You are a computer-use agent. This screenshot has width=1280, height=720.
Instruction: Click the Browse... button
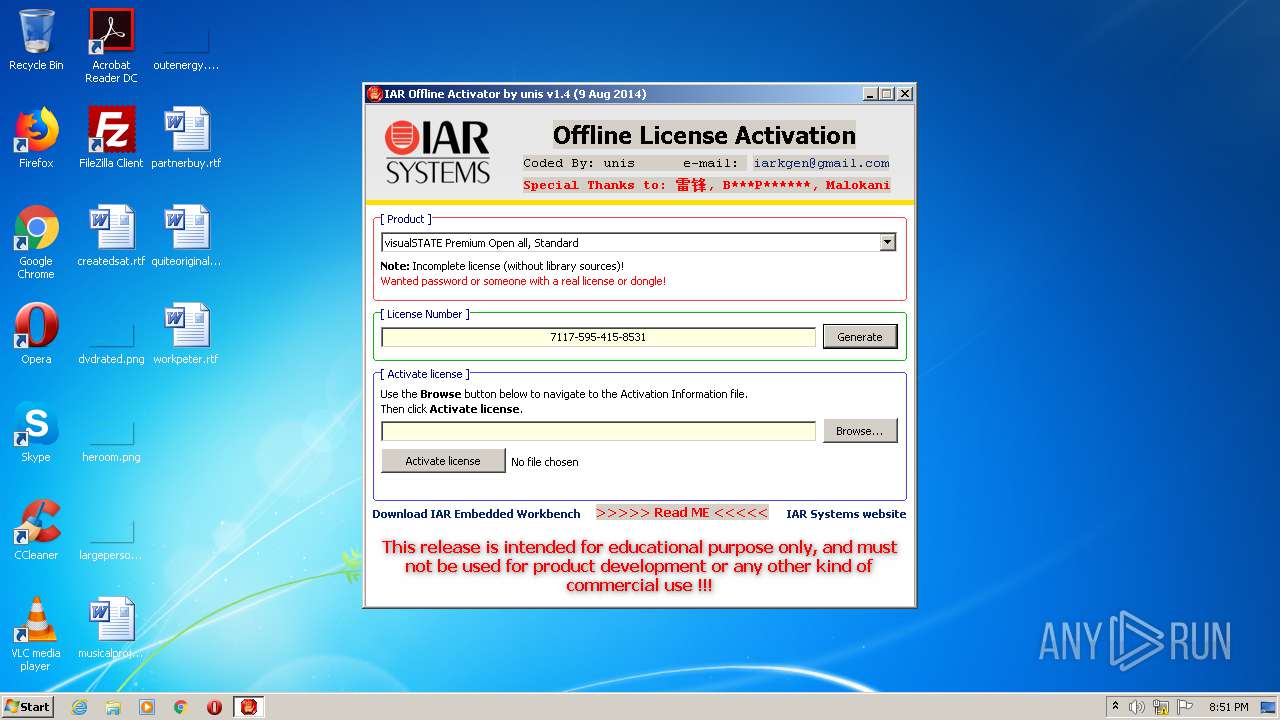click(x=860, y=431)
